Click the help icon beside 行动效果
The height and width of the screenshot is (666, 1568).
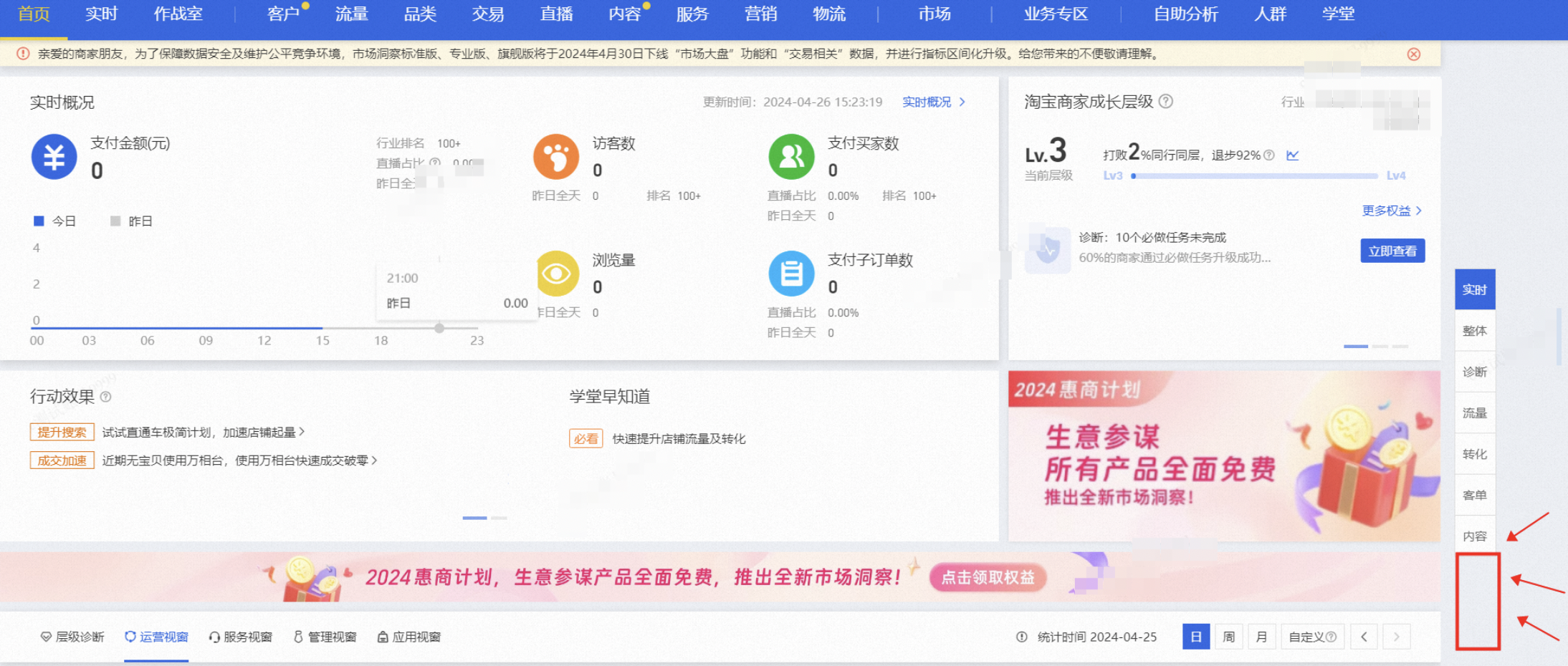[105, 397]
